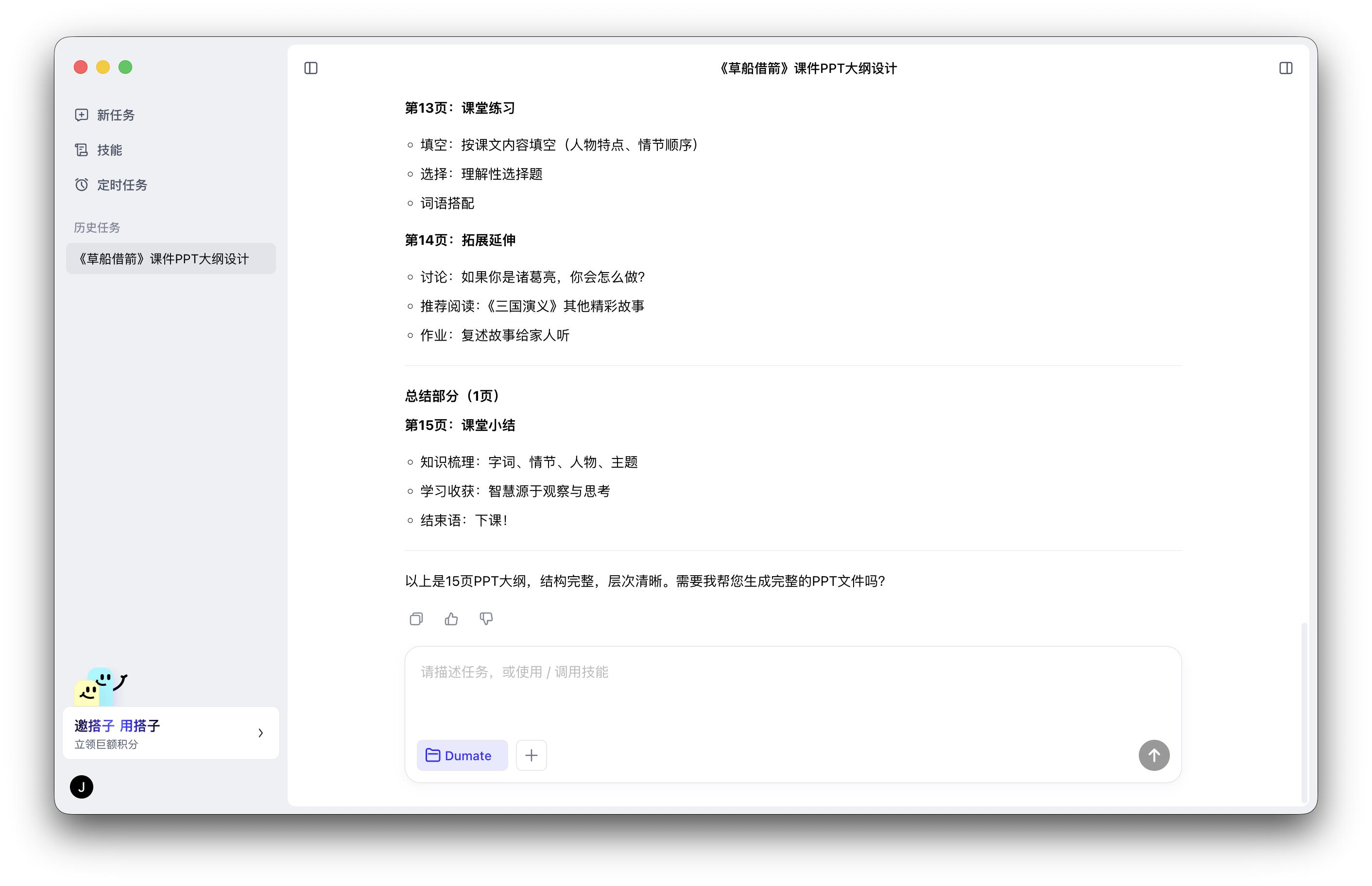This screenshot has width=1372, height=886.
Task: Expand the 邀搭子 card via its chevron
Action: pos(262,733)
